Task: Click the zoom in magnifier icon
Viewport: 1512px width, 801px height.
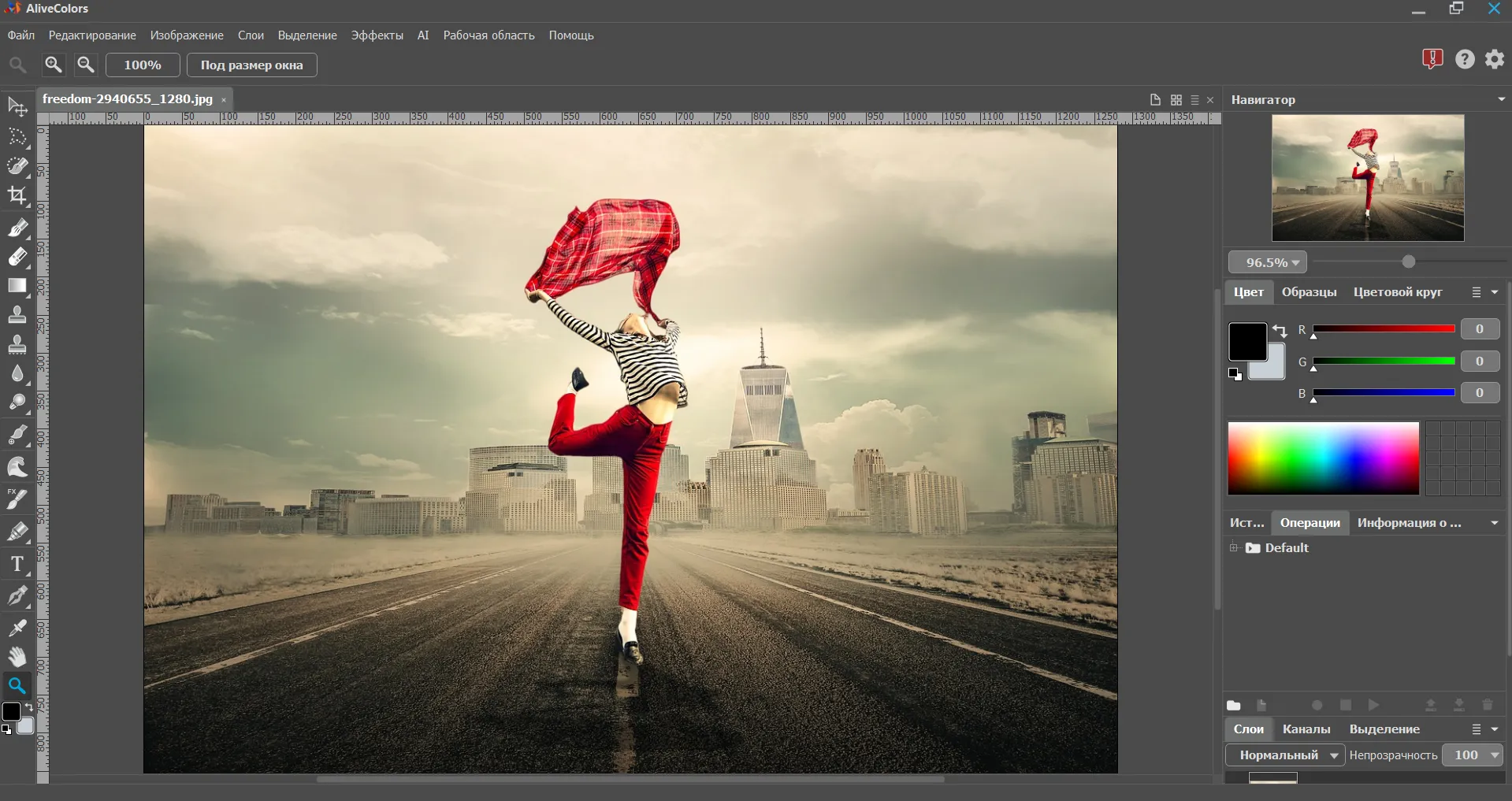Action: click(x=54, y=65)
